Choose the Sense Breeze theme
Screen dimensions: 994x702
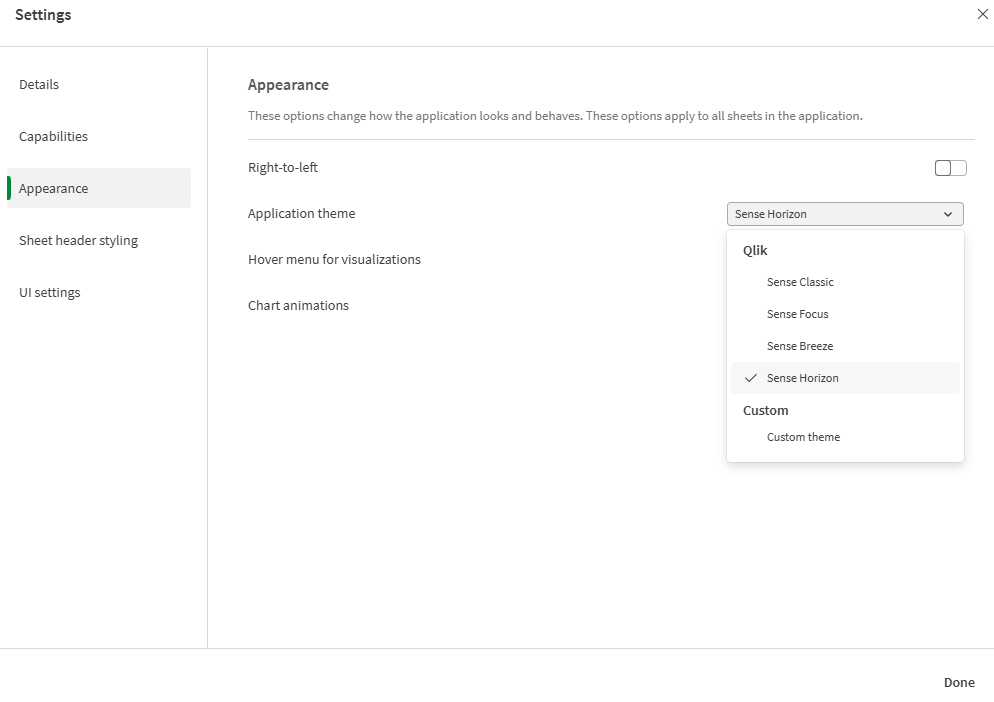(x=799, y=346)
